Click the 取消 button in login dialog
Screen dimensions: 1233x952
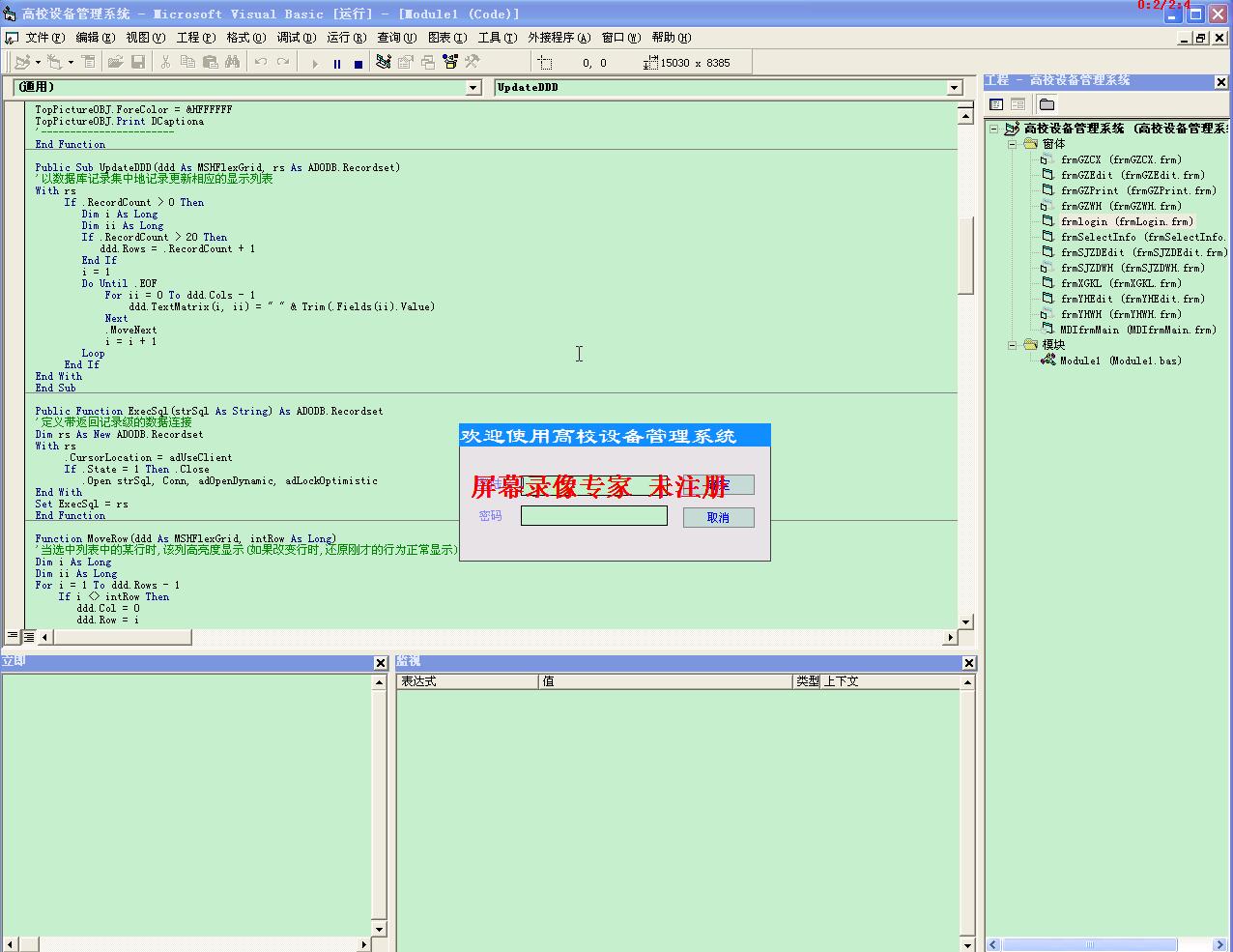click(718, 518)
